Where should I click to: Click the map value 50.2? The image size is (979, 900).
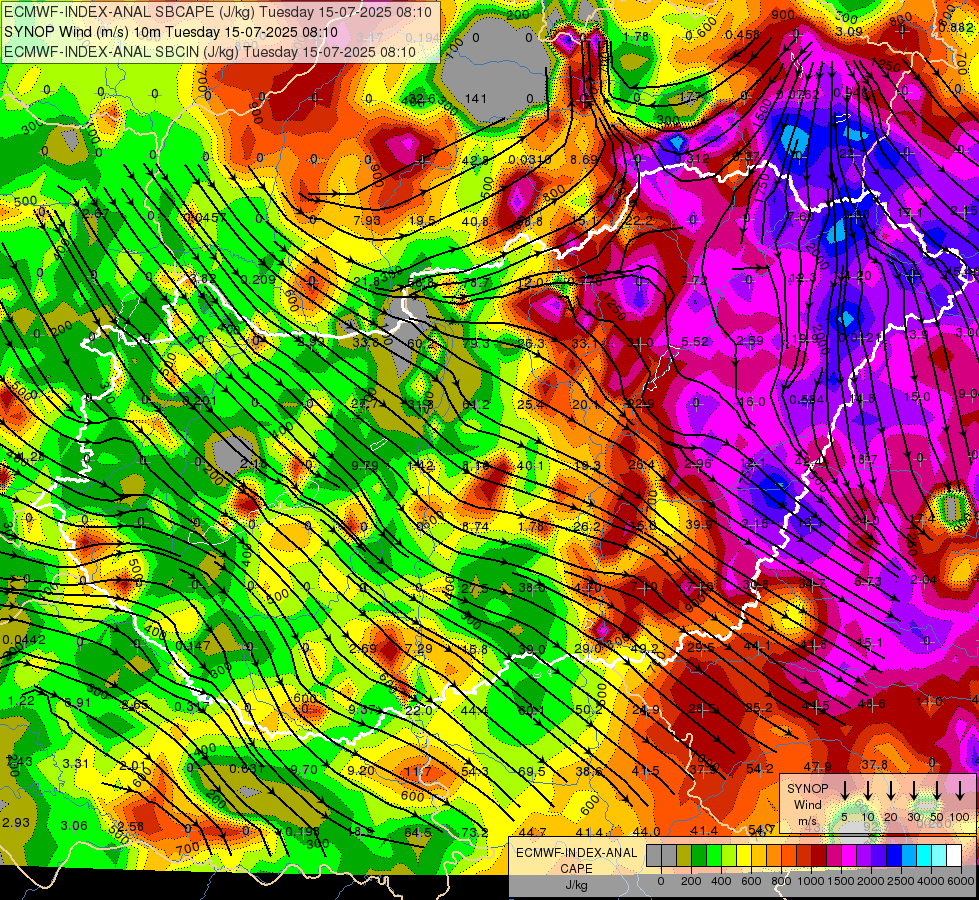click(x=588, y=710)
